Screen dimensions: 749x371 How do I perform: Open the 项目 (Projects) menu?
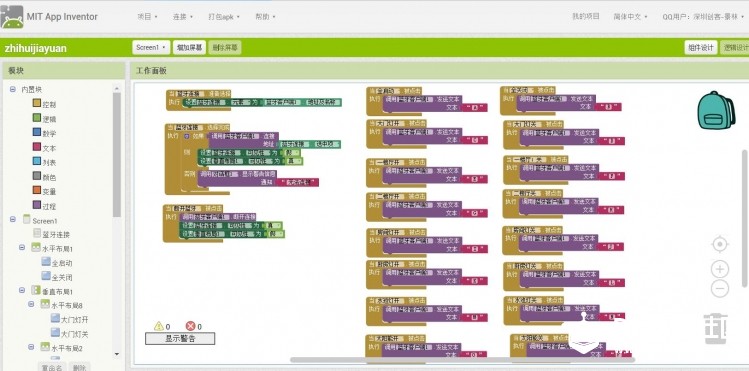click(x=147, y=17)
